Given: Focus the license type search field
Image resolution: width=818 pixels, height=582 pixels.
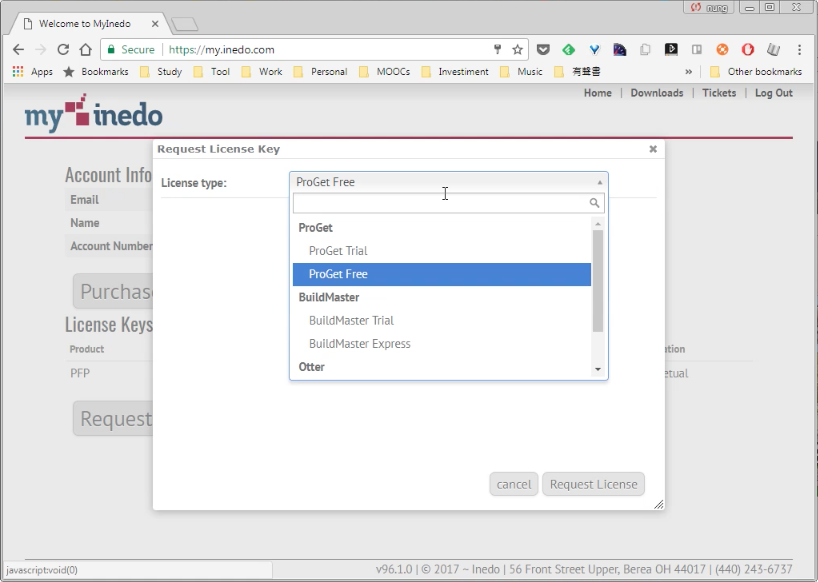Looking at the screenshot, I should coord(449,203).
